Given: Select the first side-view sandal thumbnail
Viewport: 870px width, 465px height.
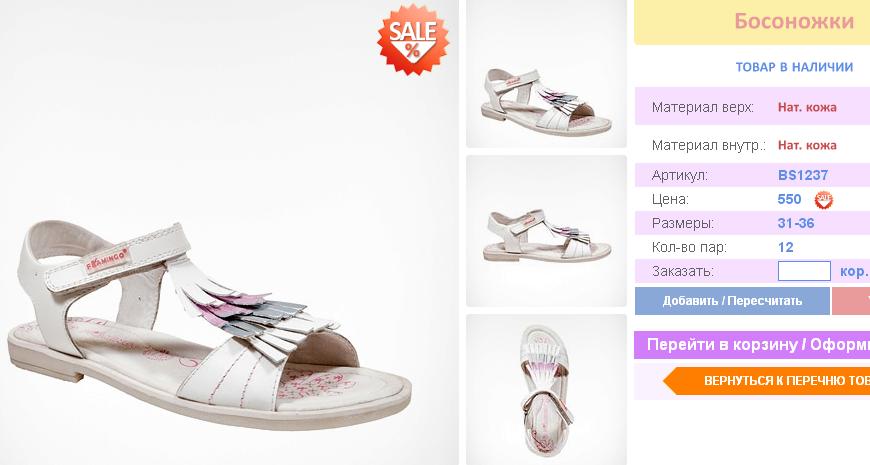Looking at the screenshot, I should pos(546,74).
